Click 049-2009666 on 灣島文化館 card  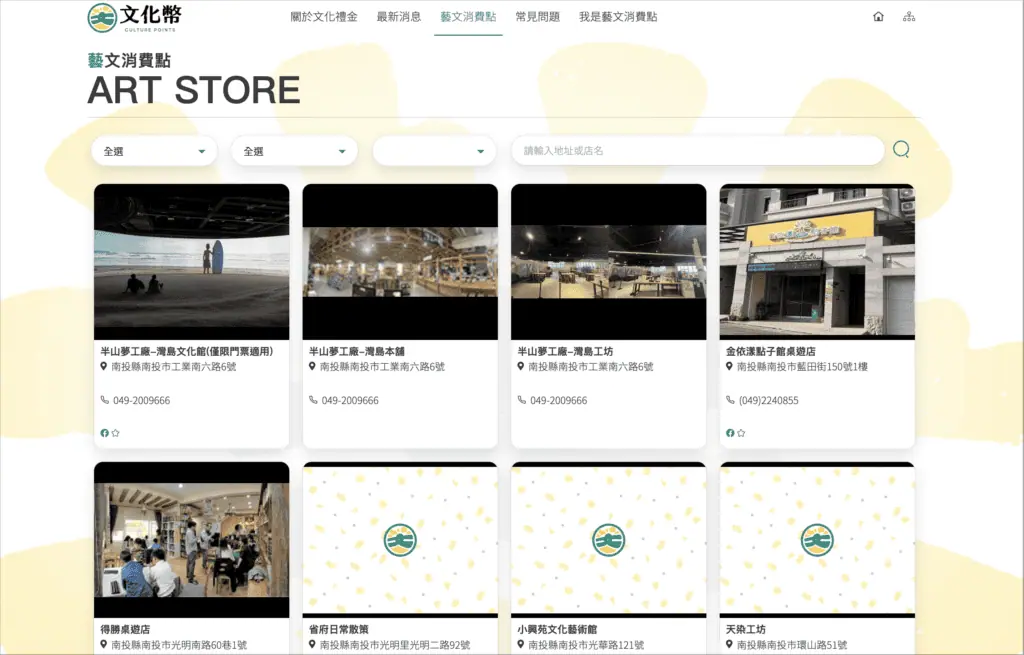[142, 400]
